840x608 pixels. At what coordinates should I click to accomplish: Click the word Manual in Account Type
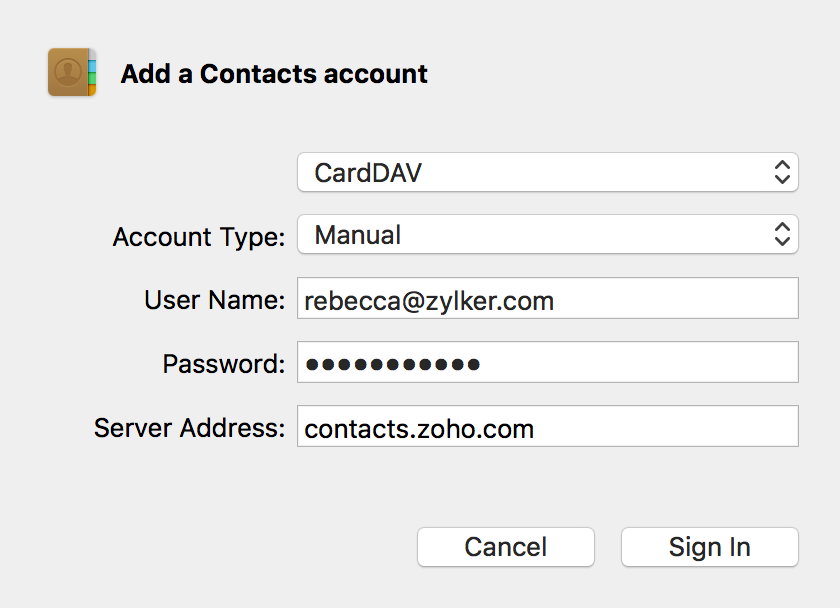pyautogui.click(x=357, y=235)
